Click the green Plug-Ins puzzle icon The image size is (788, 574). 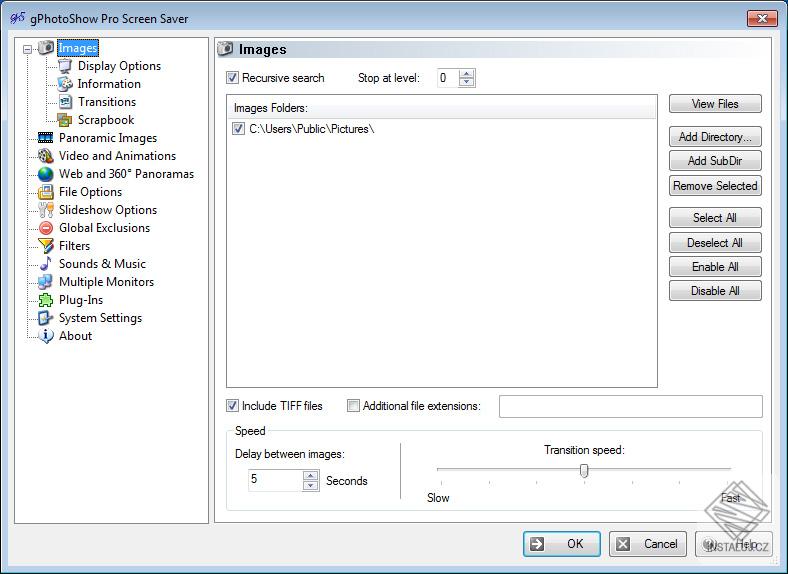46,300
